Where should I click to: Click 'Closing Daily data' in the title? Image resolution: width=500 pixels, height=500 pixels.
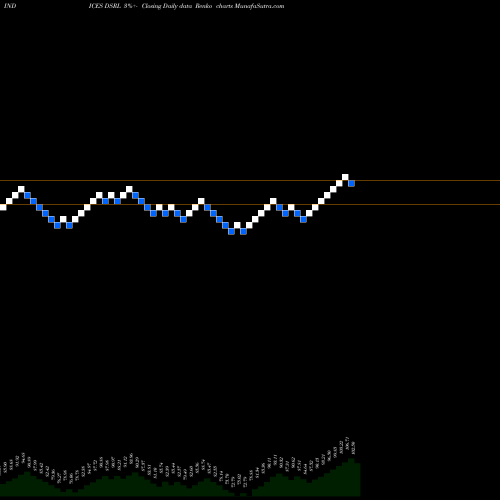(167, 6)
